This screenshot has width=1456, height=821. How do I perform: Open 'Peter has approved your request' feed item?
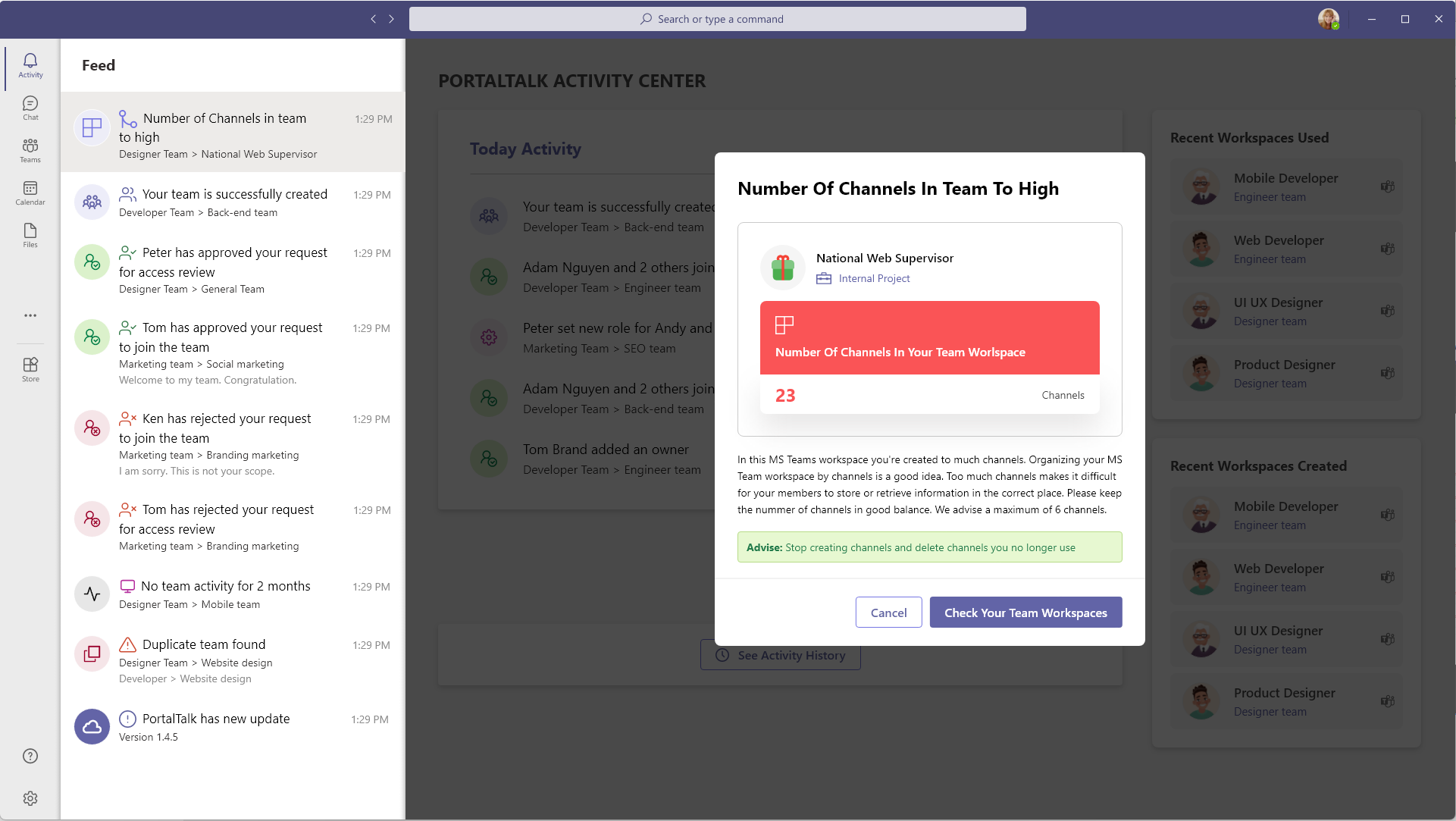click(232, 270)
